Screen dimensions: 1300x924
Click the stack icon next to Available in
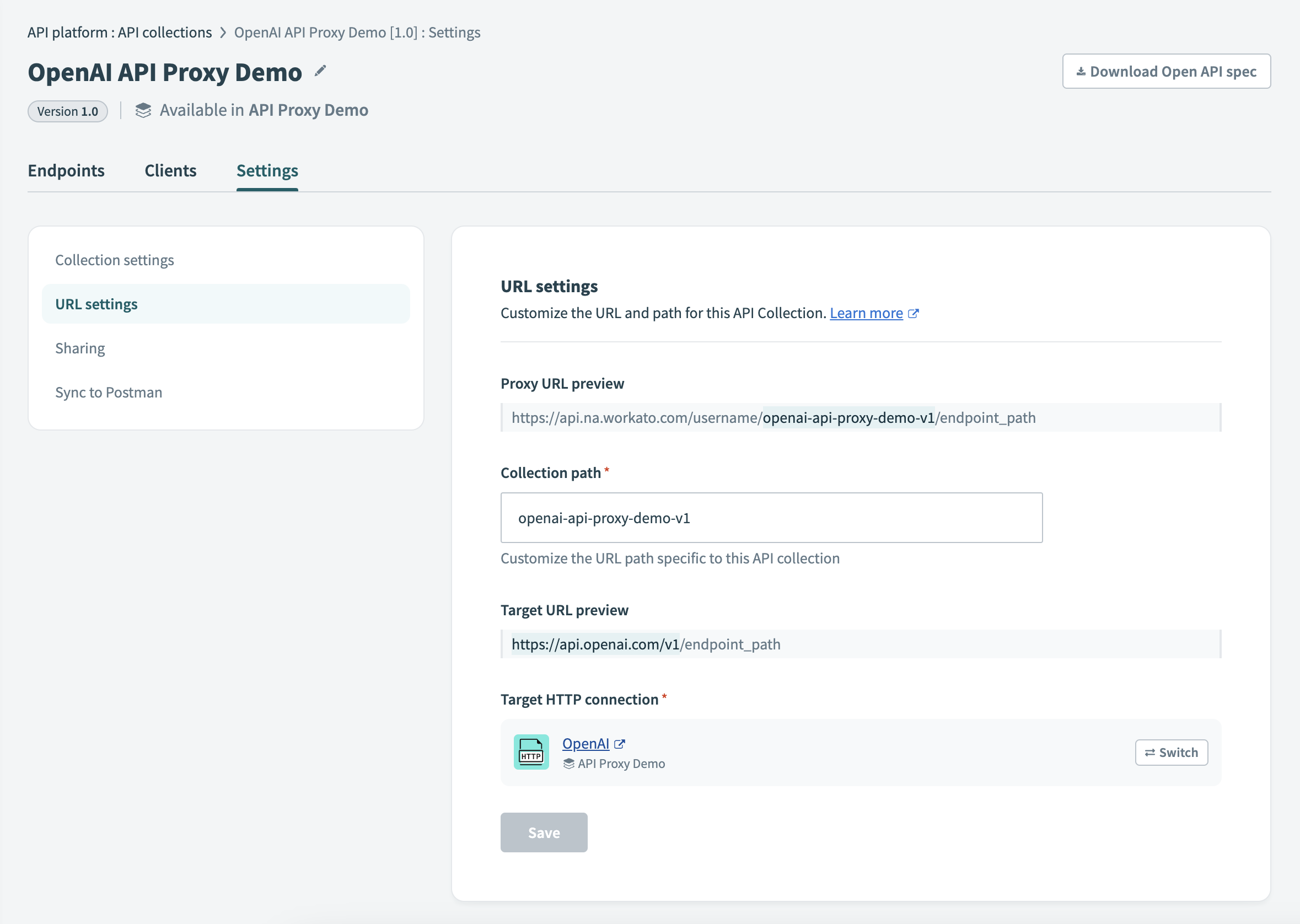coord(143,110)
